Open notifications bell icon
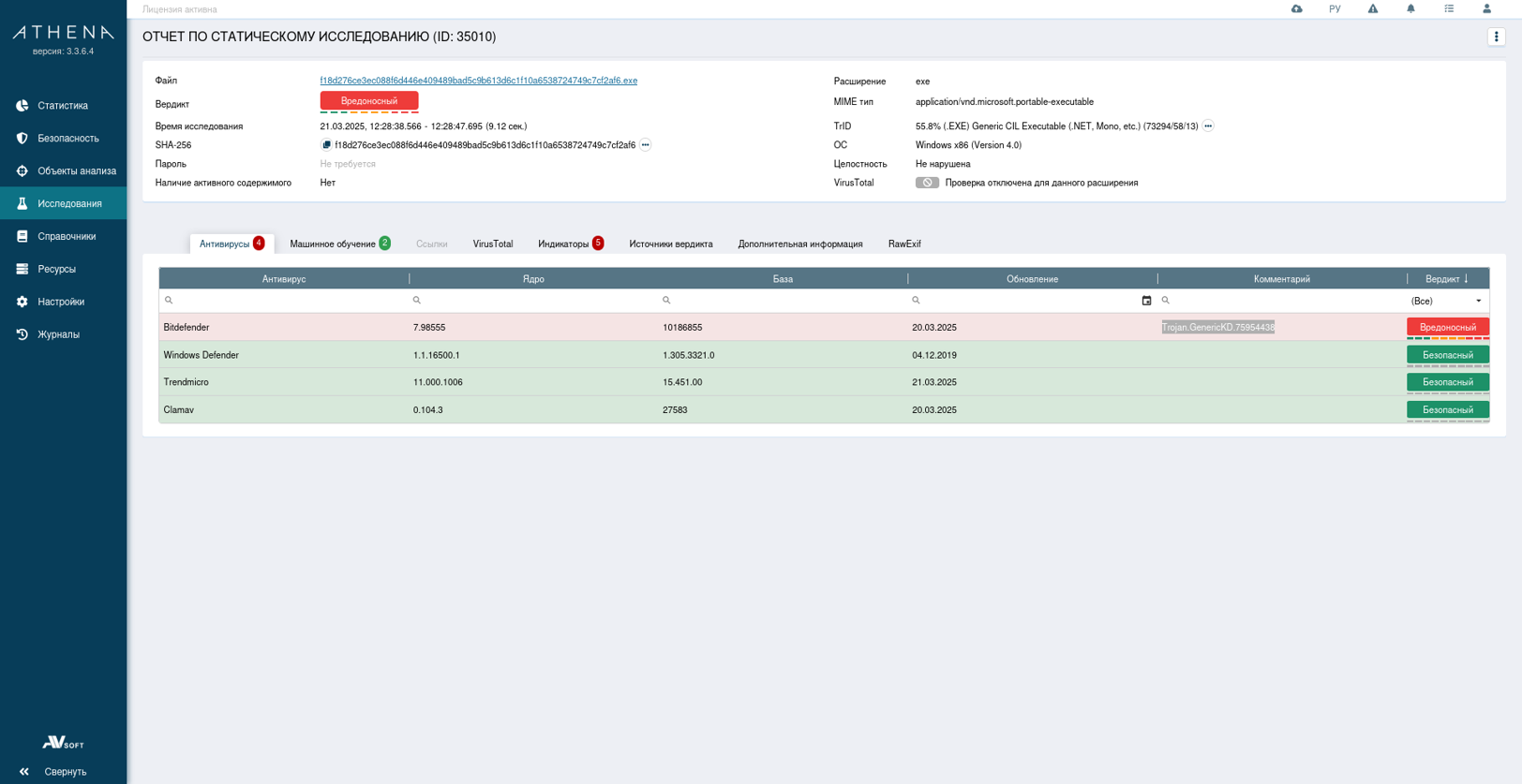The height and width of the screenshot is (784, 1522). coord(1410,9)
